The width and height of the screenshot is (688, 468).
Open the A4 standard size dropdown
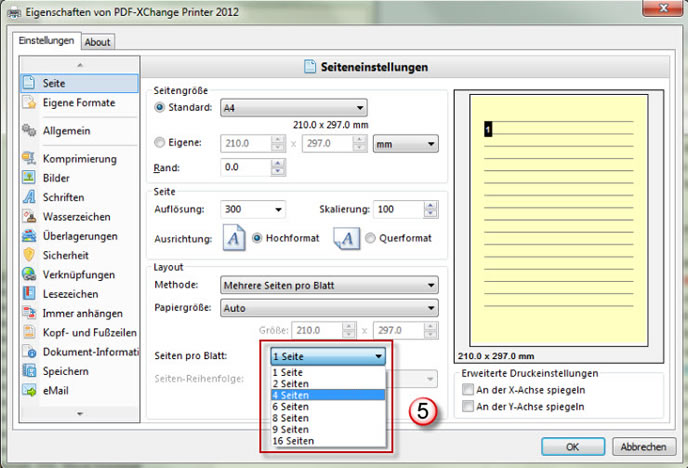(x=294, y=107)
